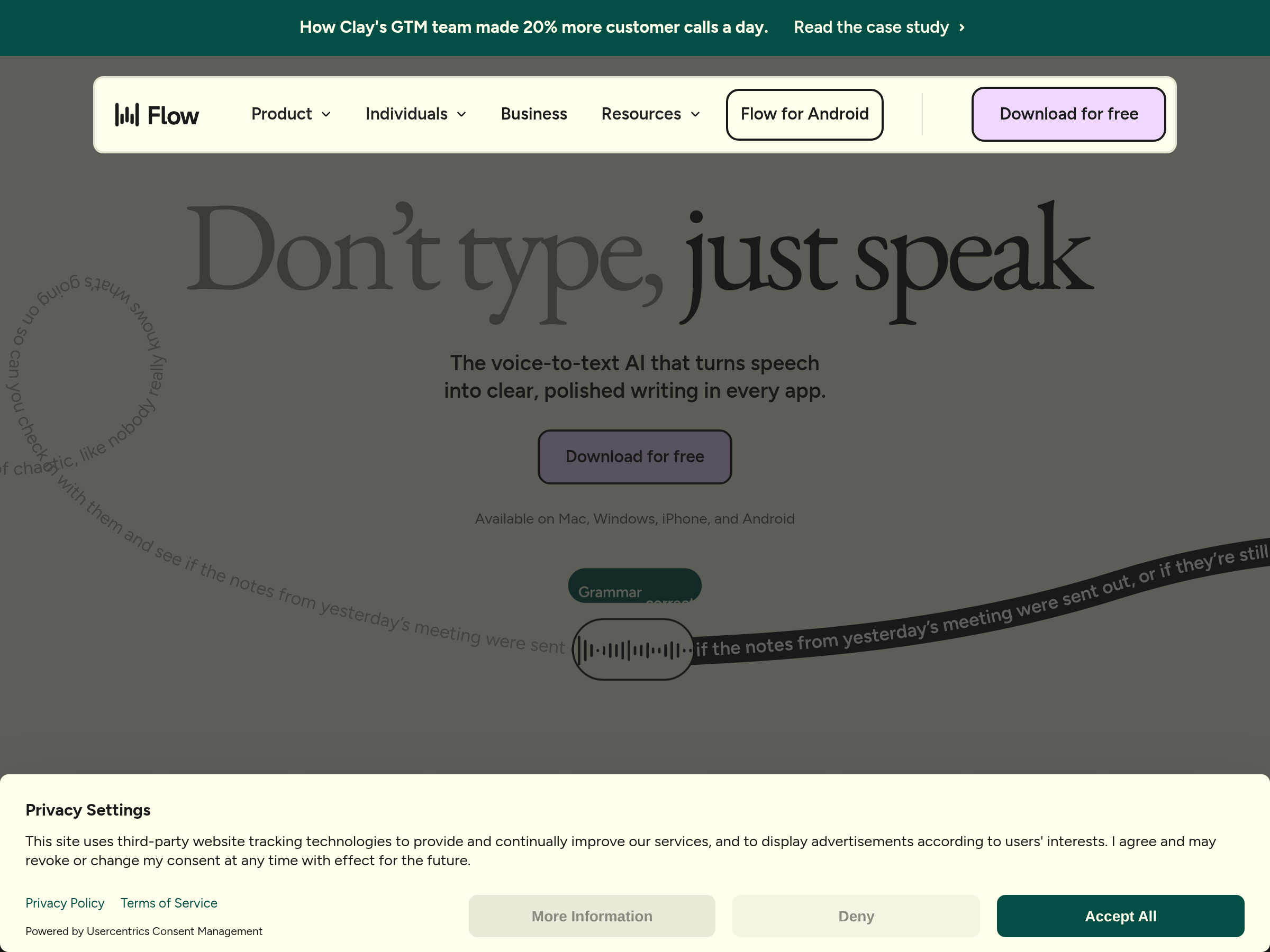Open the Terms of Service link
The width and height of the screenshot is (1270, 952).
[169, 903]
